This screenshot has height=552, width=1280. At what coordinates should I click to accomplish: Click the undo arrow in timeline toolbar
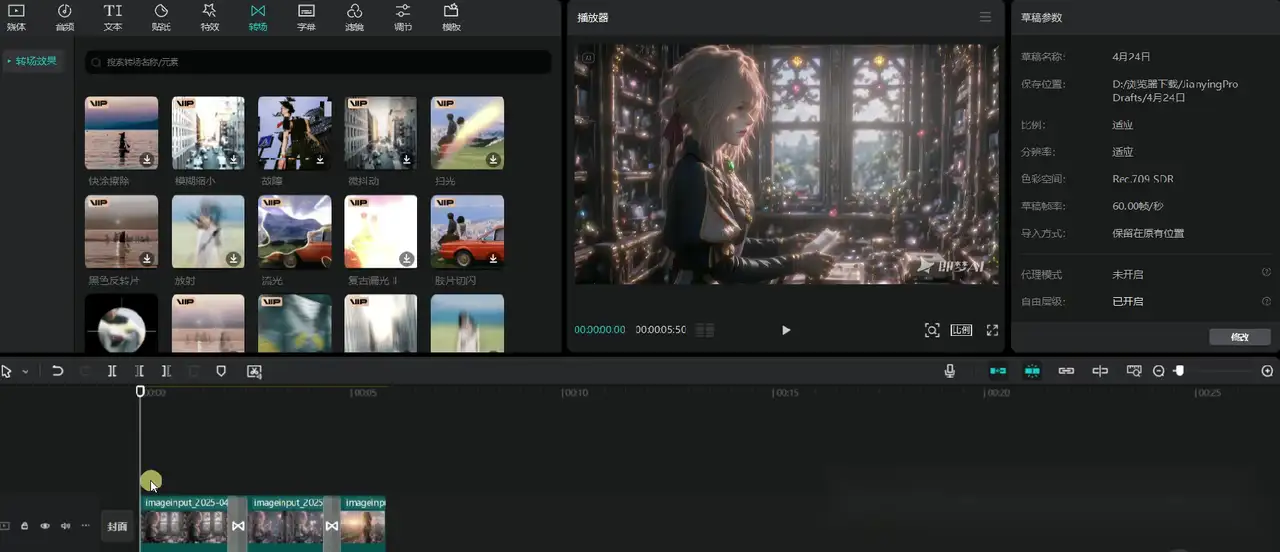point(58,371)
